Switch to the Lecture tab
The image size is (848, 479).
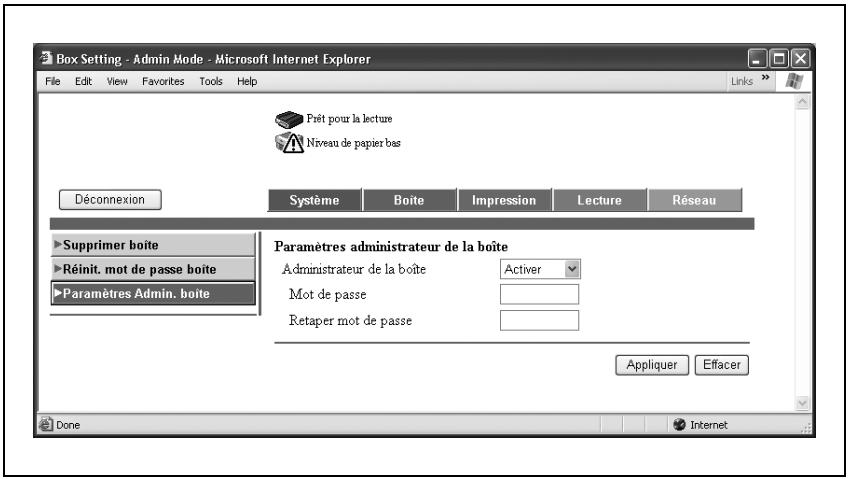[599, 200]
